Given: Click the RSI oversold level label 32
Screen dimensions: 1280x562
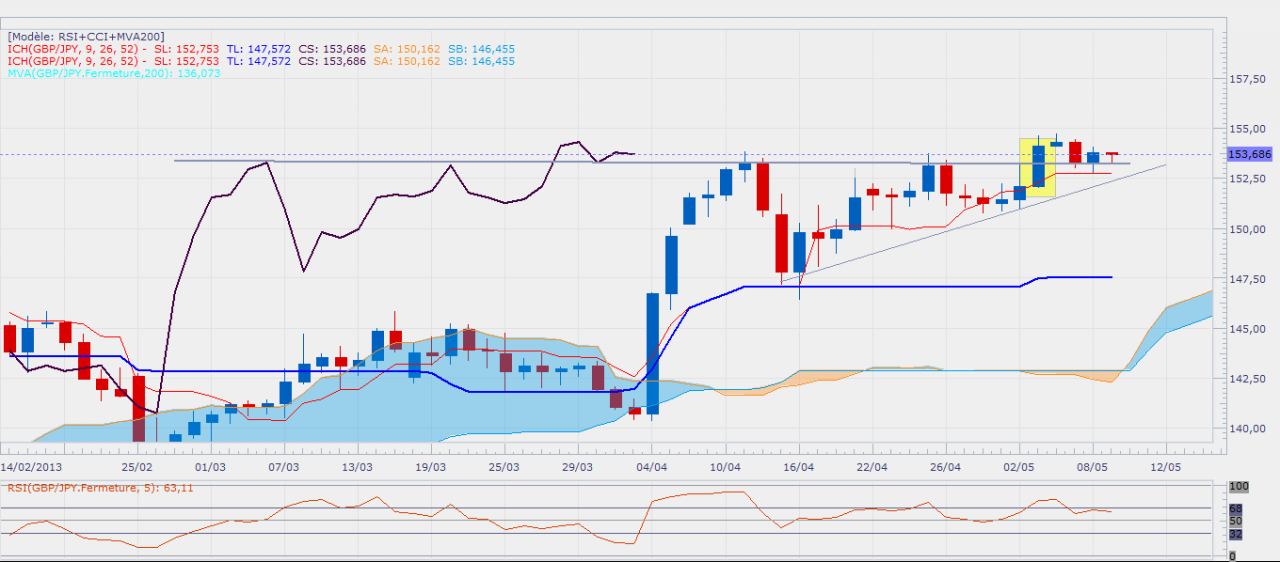Looking at the screenshot, I should point(1235,533).
